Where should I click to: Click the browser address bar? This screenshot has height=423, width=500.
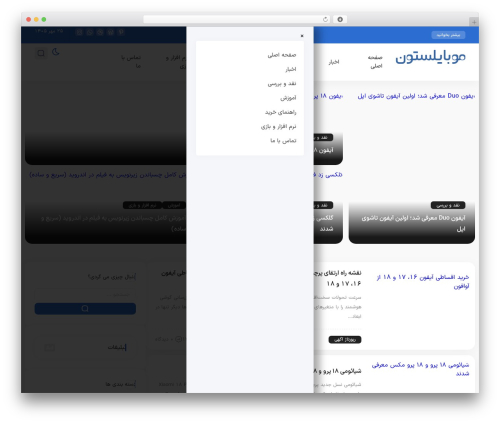pos(237,19)
